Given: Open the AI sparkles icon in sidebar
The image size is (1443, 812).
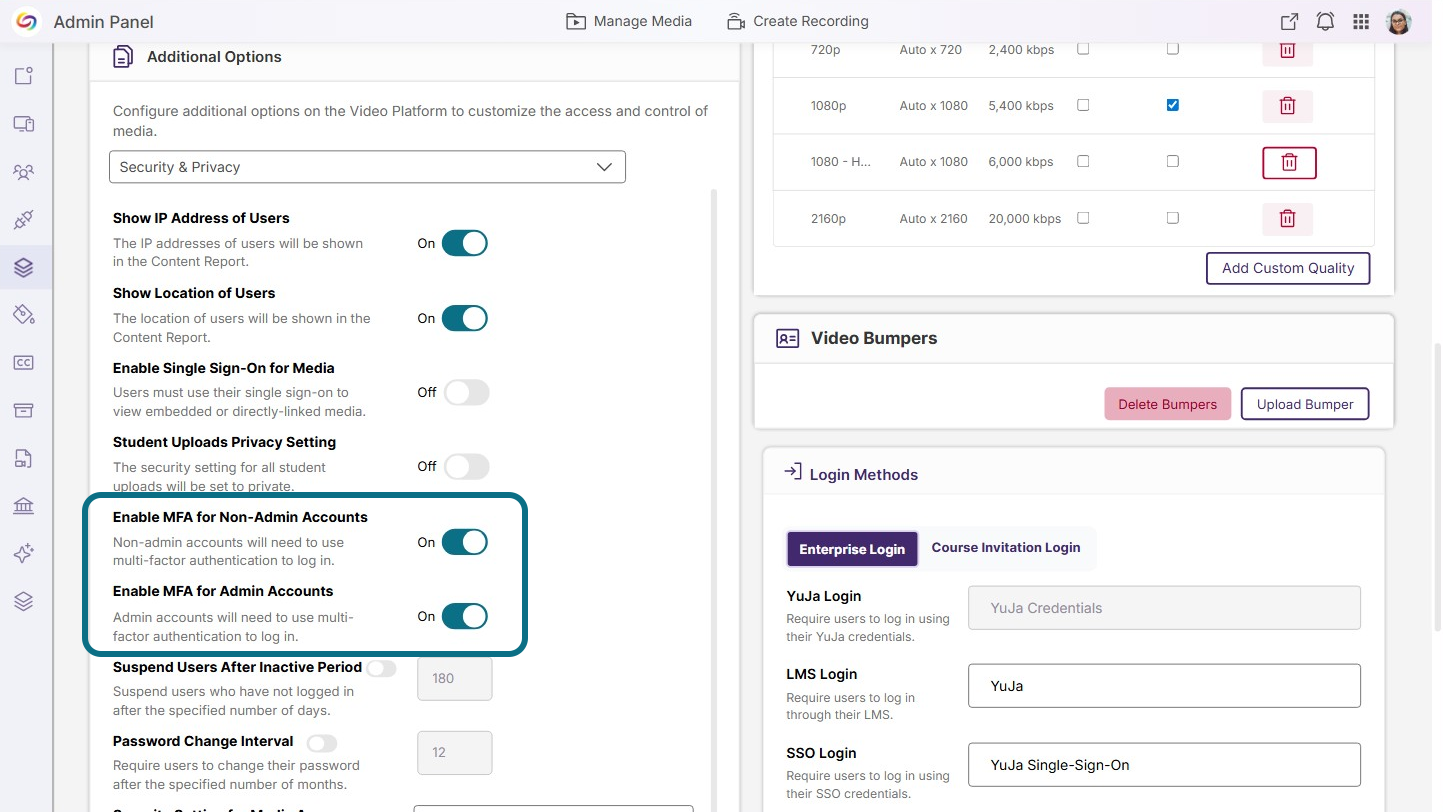Looking at the screenshot, I should [x=24, y=554].
